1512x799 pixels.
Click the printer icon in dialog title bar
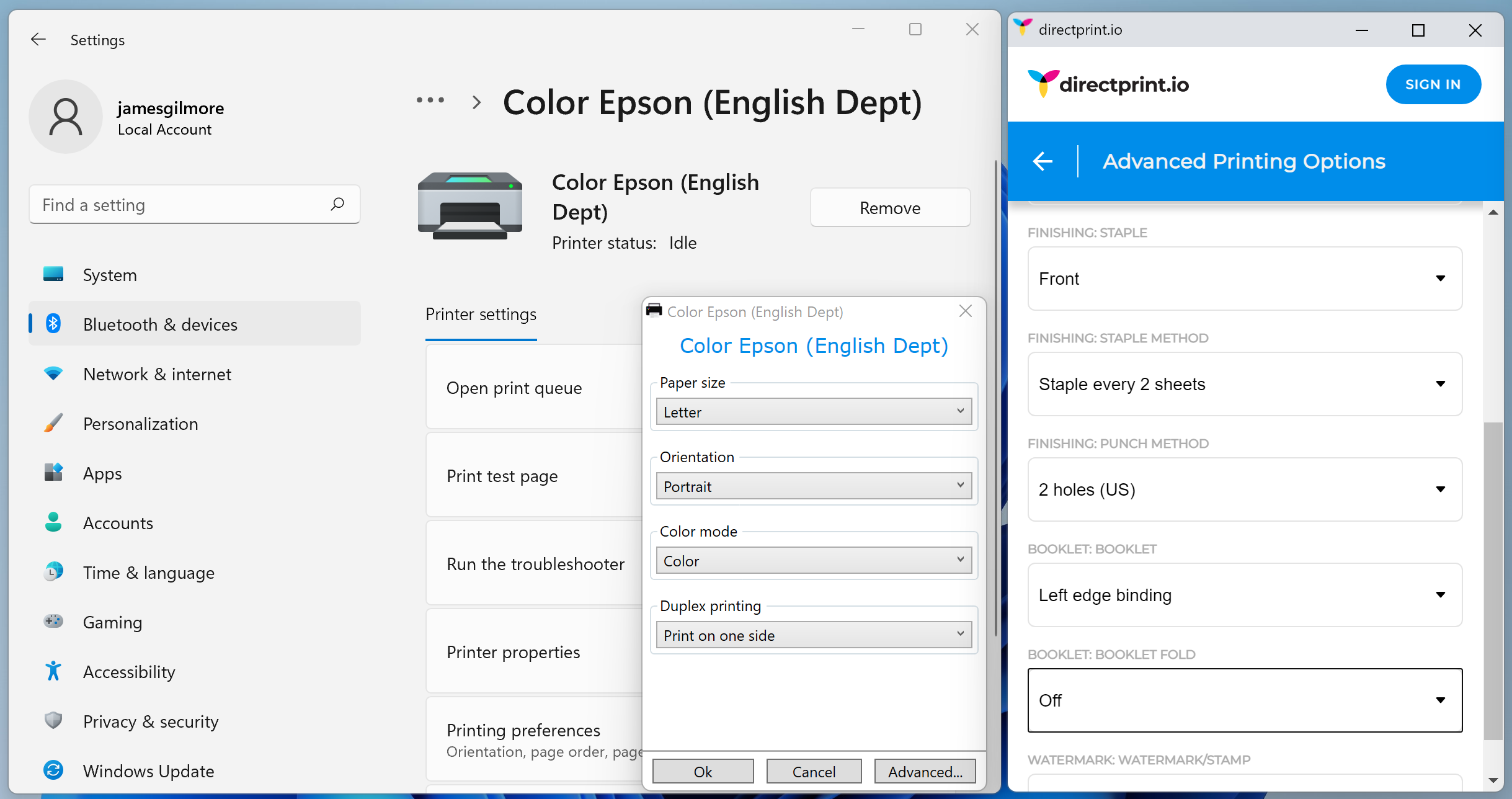[x=654, y=310]
